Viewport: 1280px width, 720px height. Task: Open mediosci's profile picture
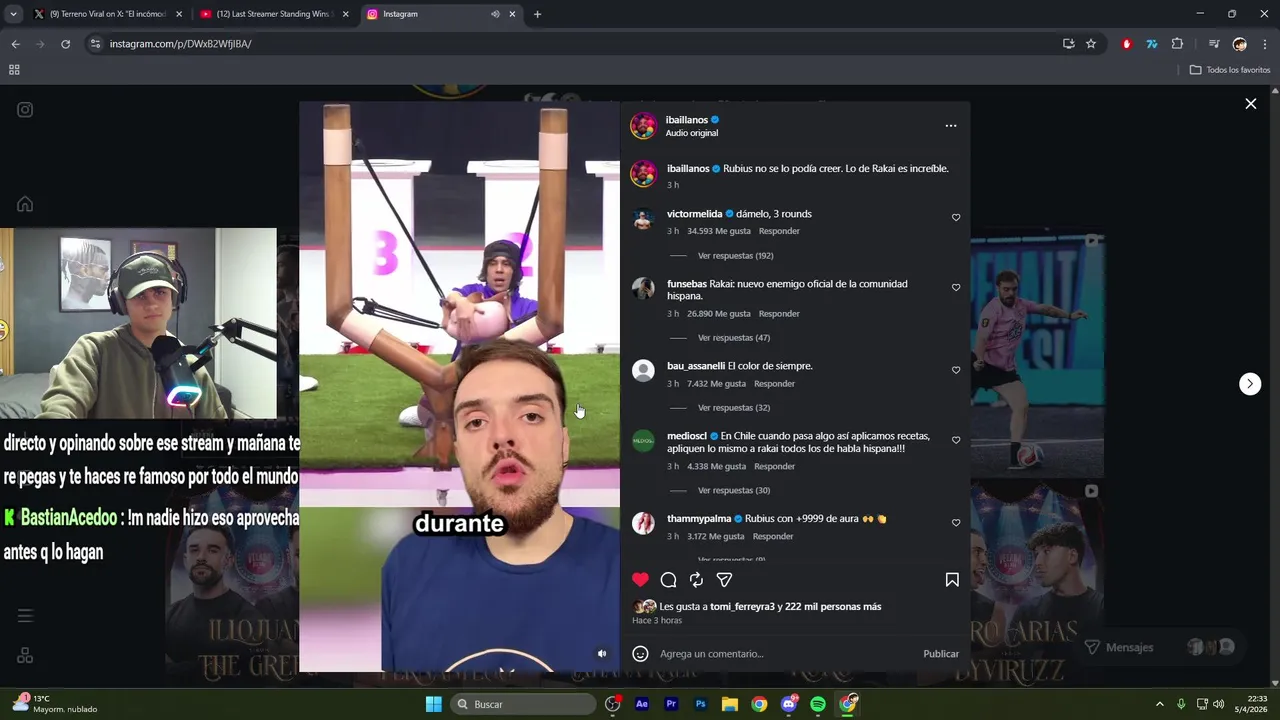coord(644,441)
